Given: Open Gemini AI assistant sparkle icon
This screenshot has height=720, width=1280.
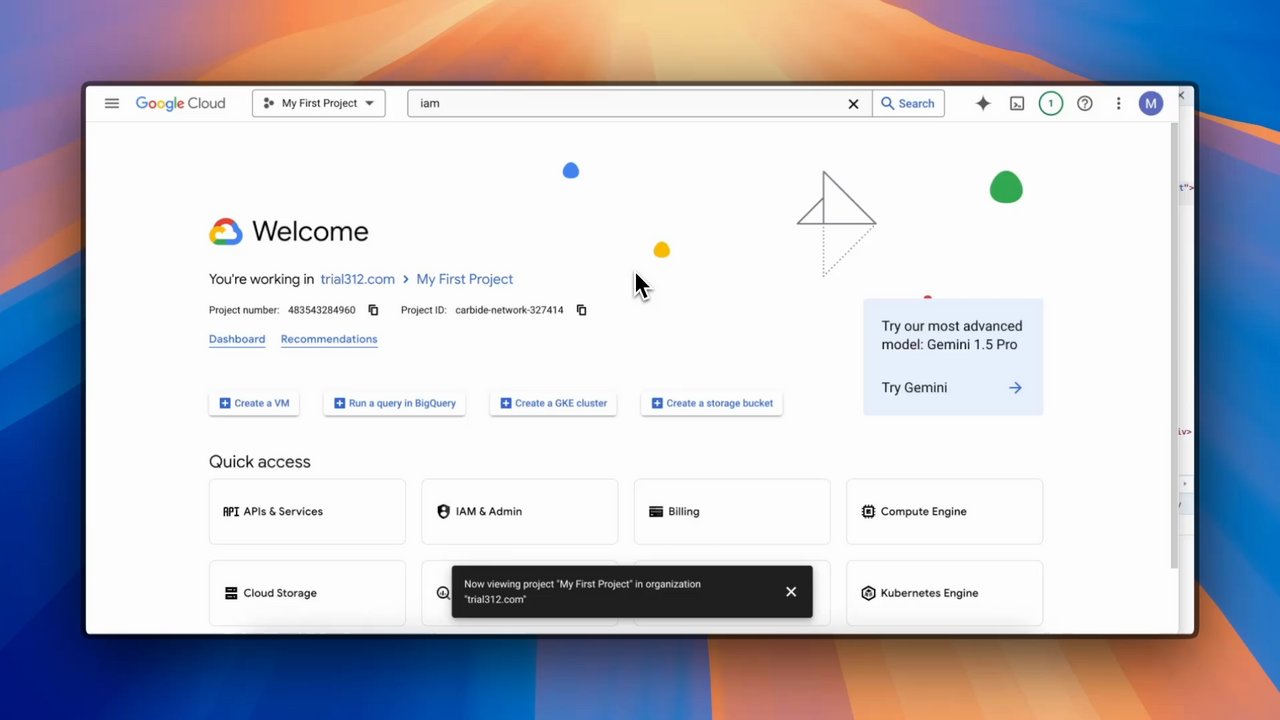Looking at the screenshot, I should [983, 103].
